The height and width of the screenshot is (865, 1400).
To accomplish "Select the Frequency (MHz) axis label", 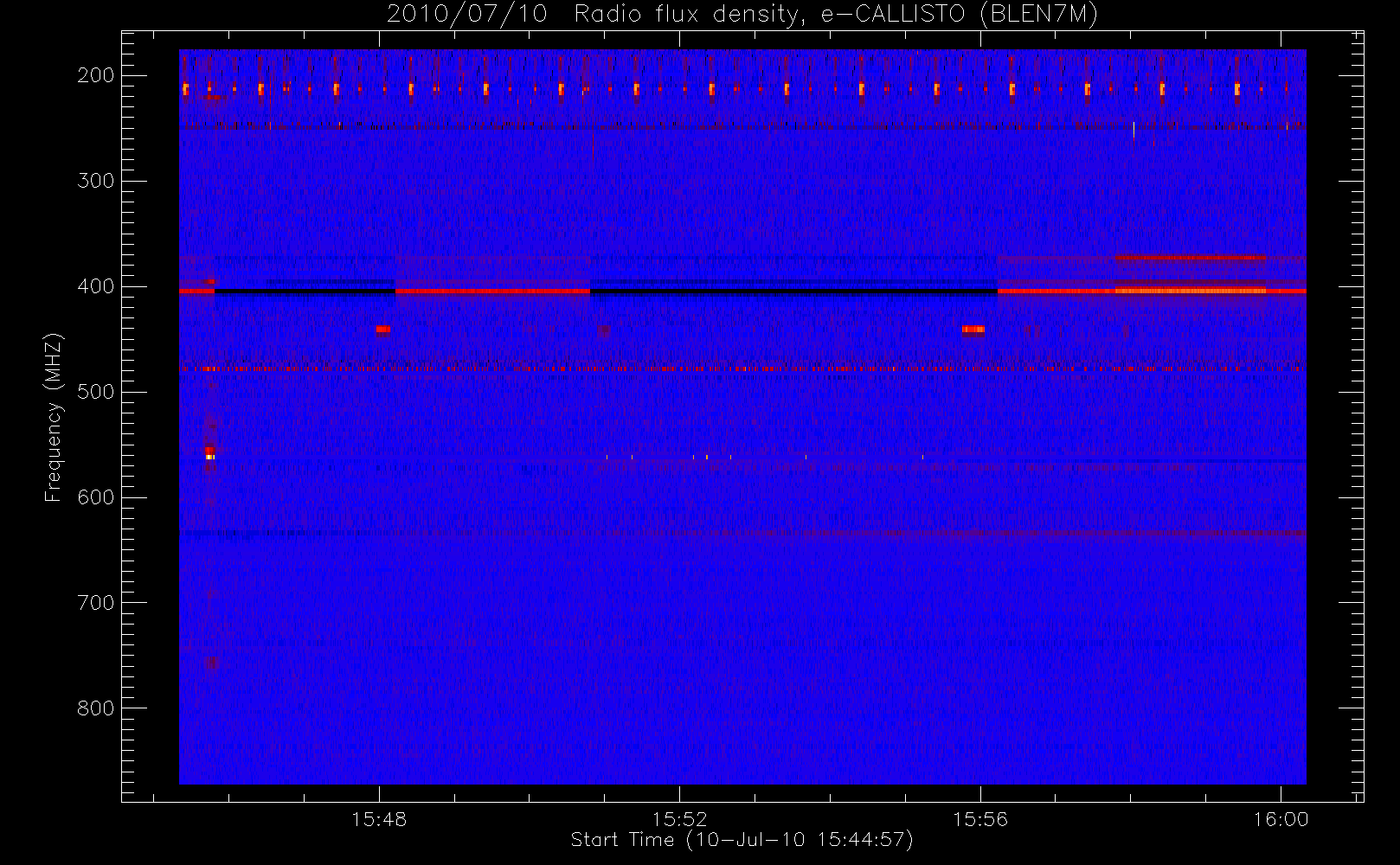I will coord(54,417).
